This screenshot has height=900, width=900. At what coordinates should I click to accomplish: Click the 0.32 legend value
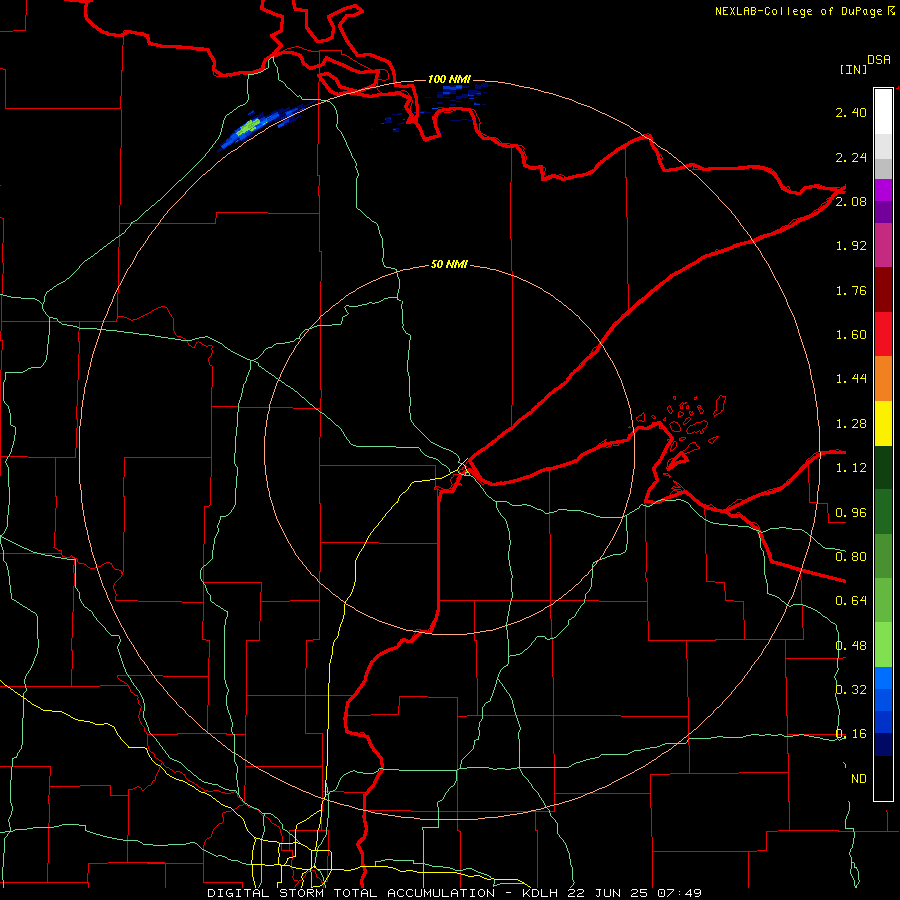pyautogui.click(x=851, y=690)
